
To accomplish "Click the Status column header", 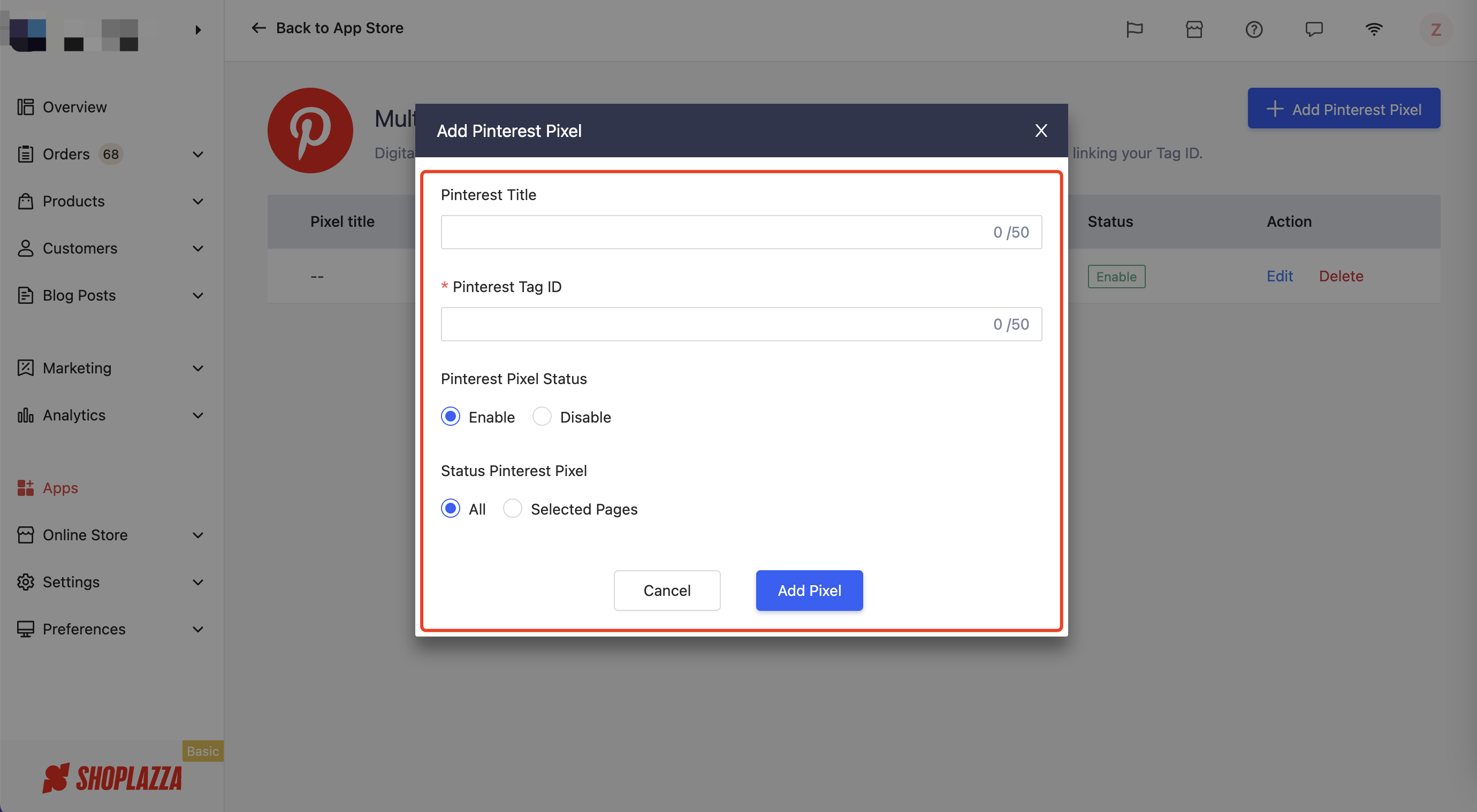I will pos(1110,222).
